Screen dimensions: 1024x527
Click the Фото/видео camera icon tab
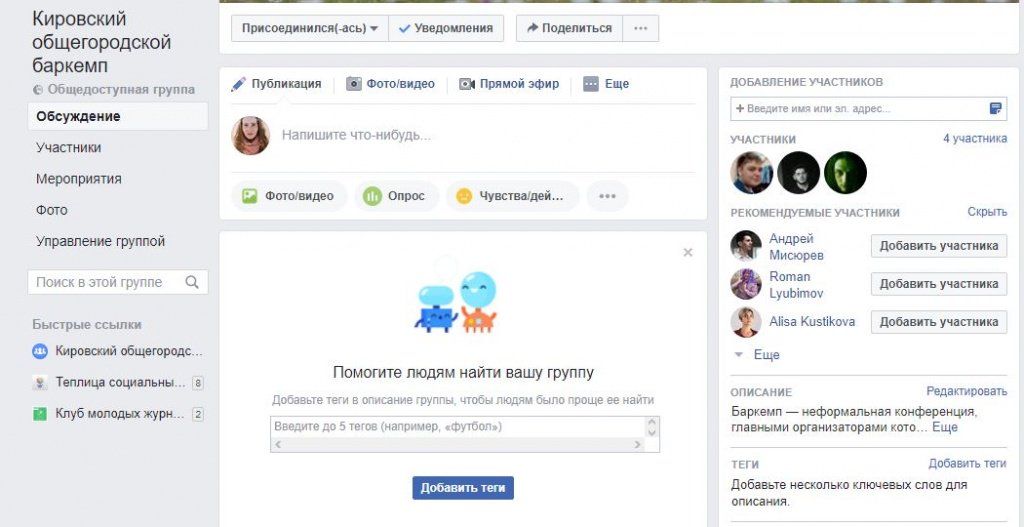(x=390, y=84)
